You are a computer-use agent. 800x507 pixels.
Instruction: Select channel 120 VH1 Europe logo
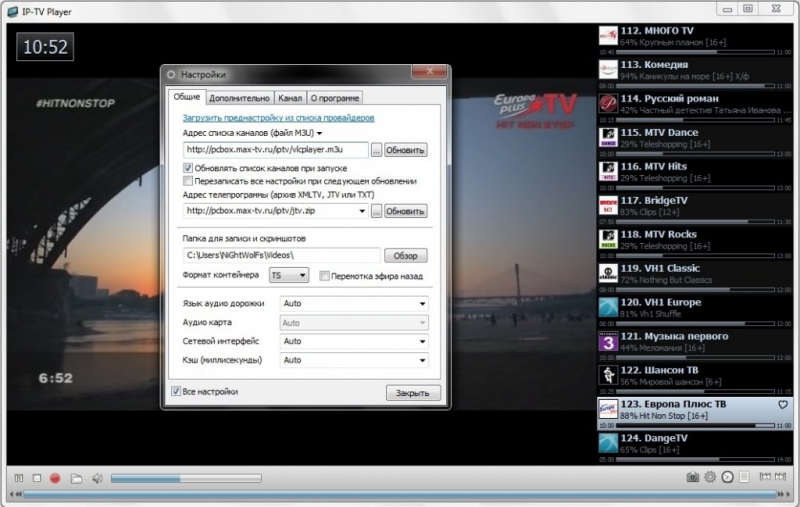coord(608,307)
